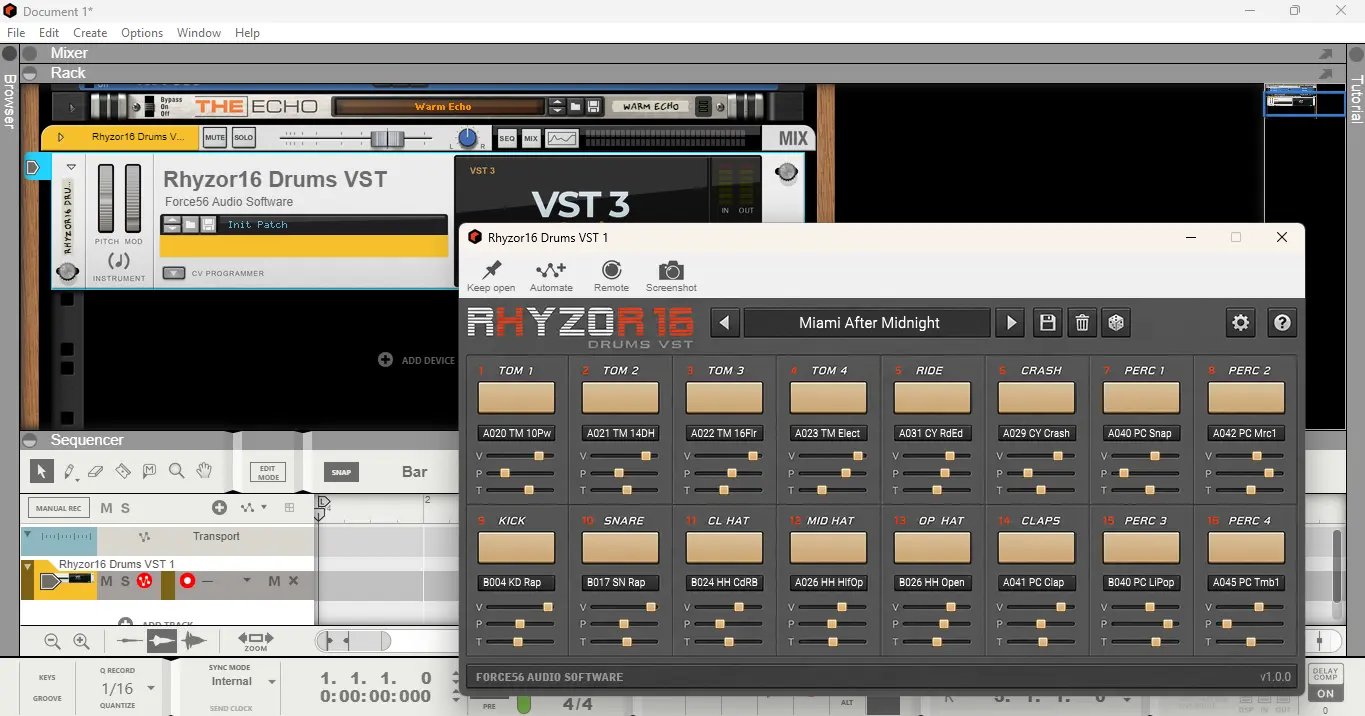Go to next Rhyzor16 preset
Image resolution: width=1365 pixels, height=716 pixels.
[1011, 323]
